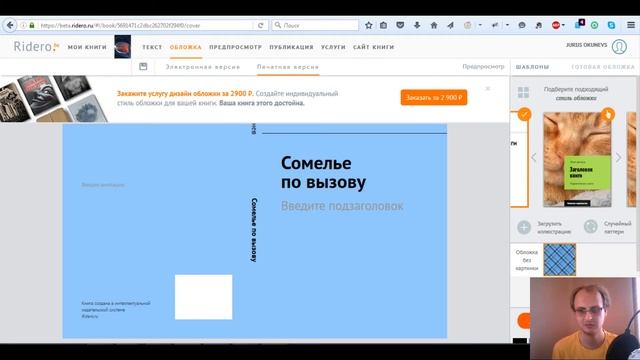The height and width of the screenshot is (360, 640).
Task: Click the Сомелье по вызову front cover title
Action: (323, 173)
